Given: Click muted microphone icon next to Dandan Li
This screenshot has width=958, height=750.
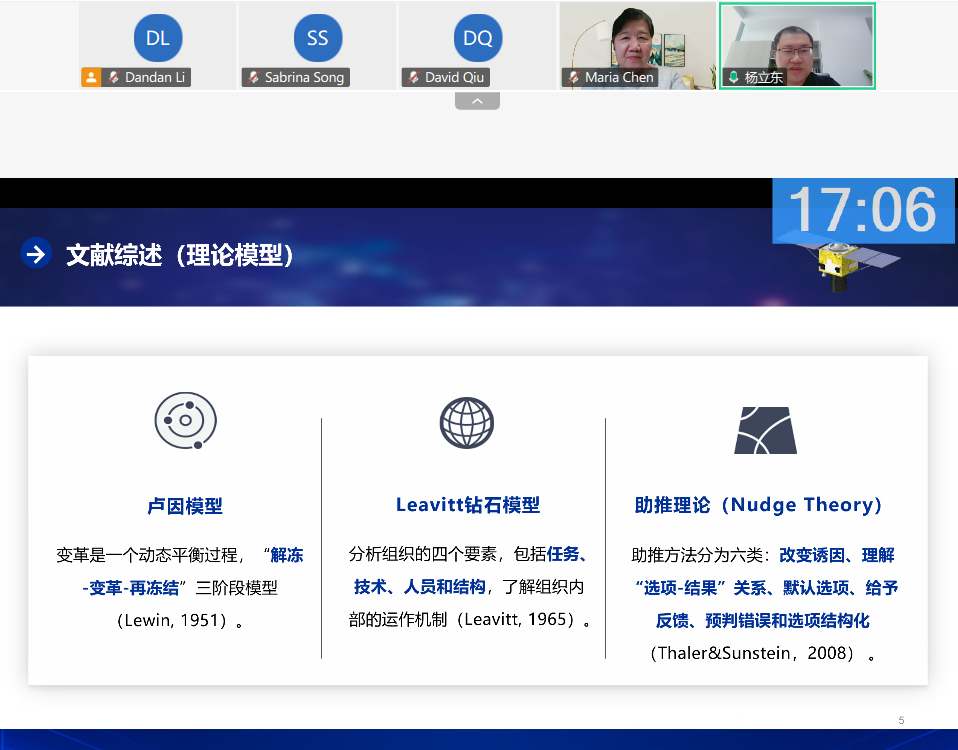Looking at the screenshot, I should pos(114,78).
